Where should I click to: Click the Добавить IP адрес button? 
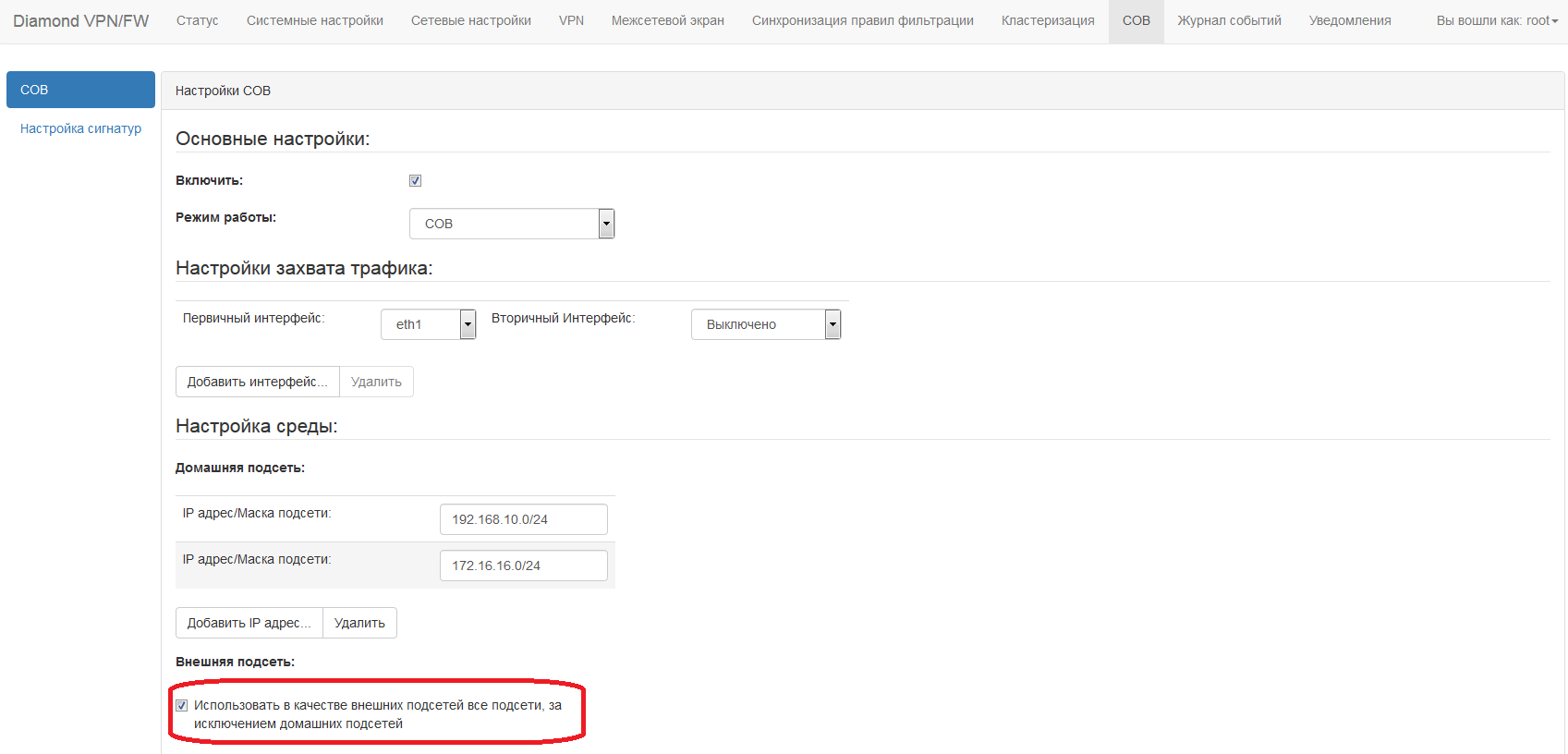pyautogui.click(x=249, y=623)
